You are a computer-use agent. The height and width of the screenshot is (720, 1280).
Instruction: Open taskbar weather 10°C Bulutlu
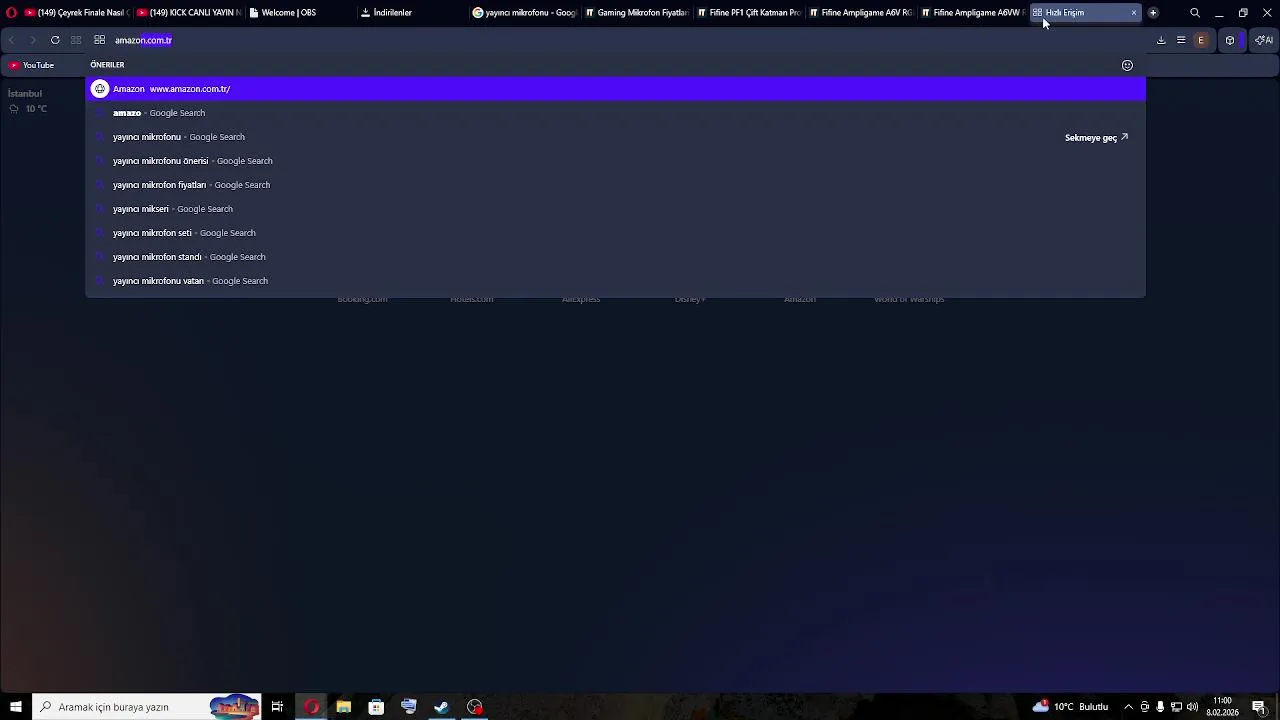pyautogui.click(x=1071, y=707)
